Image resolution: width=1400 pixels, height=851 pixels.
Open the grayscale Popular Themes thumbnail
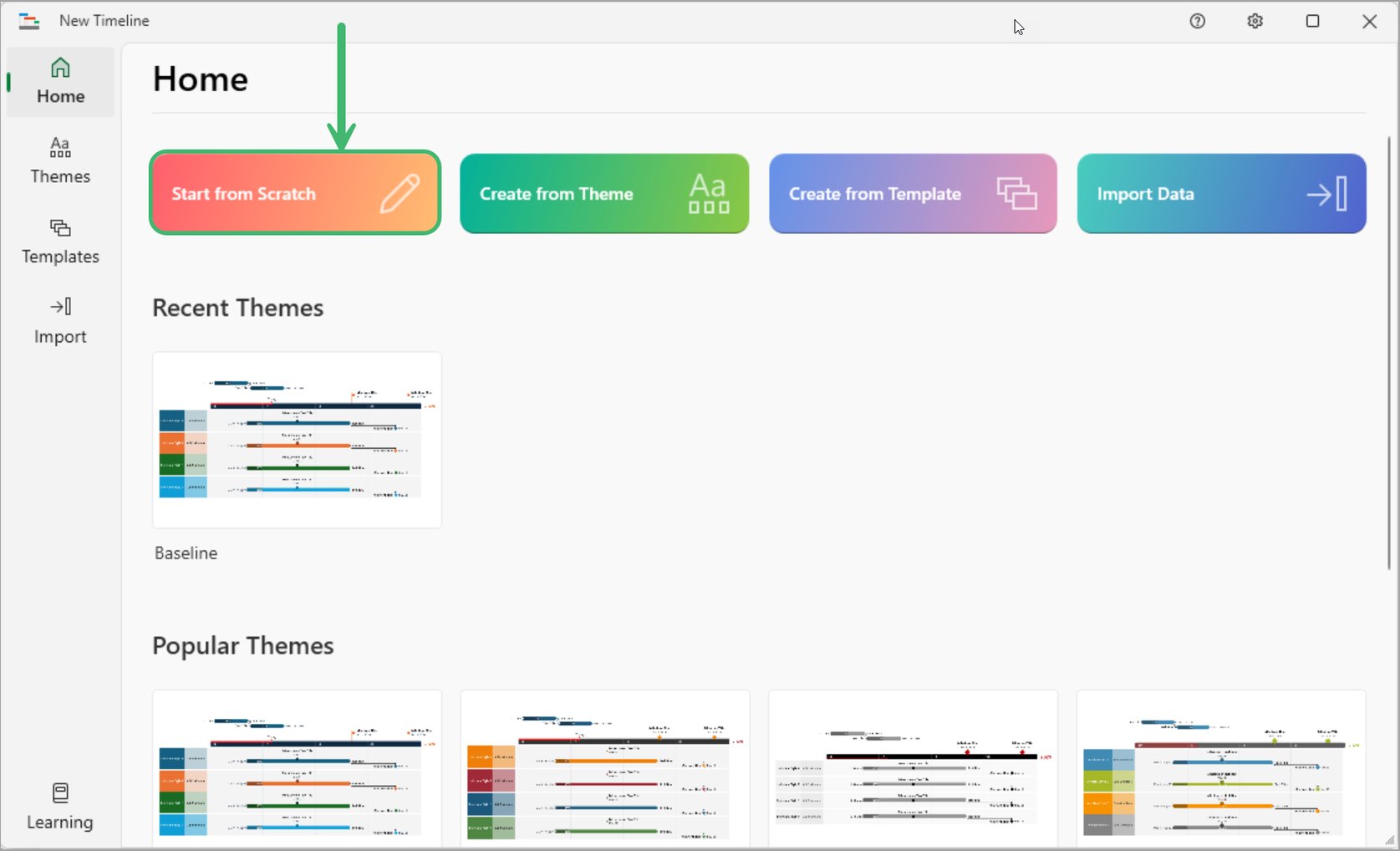click(913, 769)
